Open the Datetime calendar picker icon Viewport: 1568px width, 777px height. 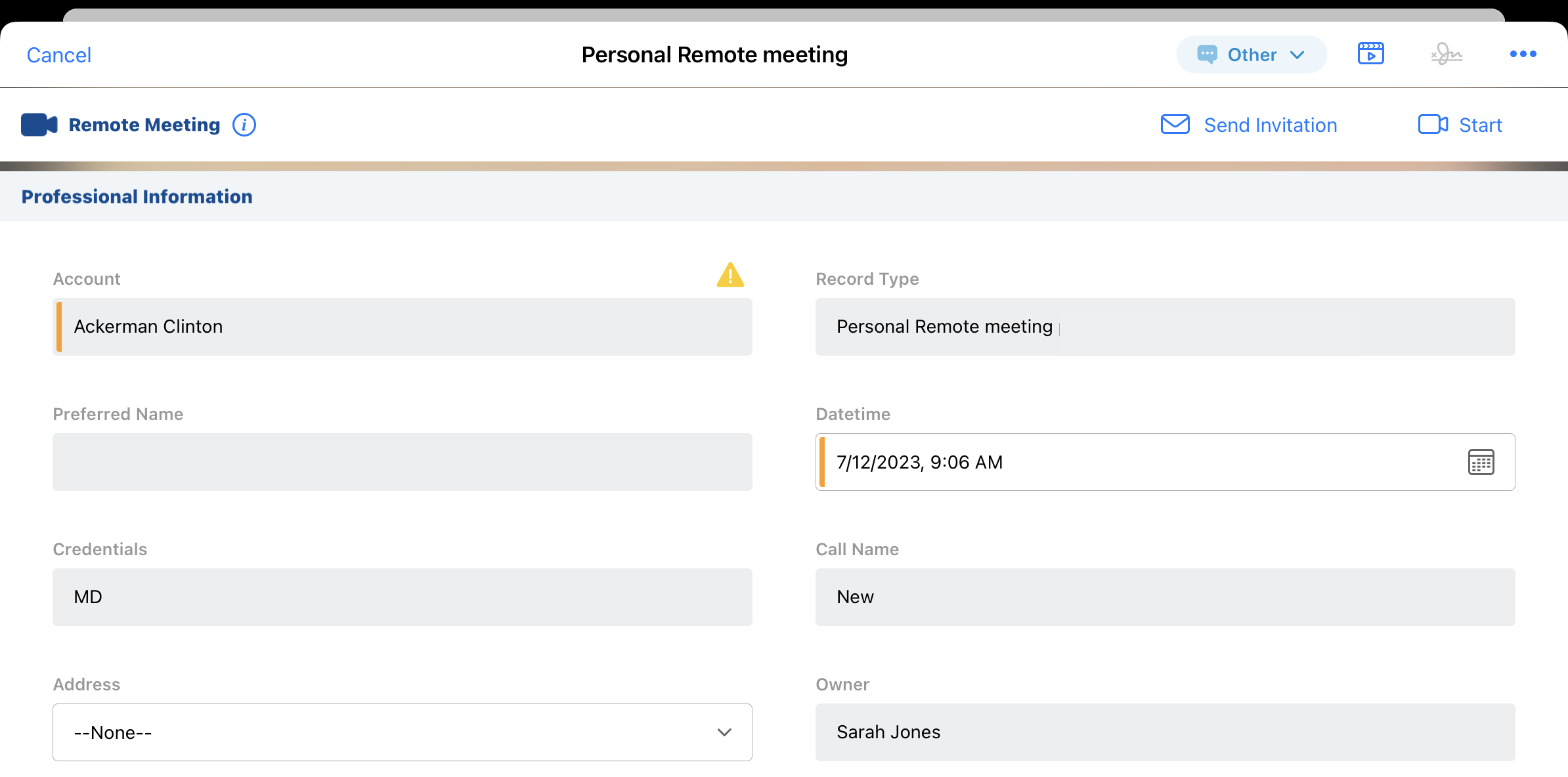point(1481,462)
